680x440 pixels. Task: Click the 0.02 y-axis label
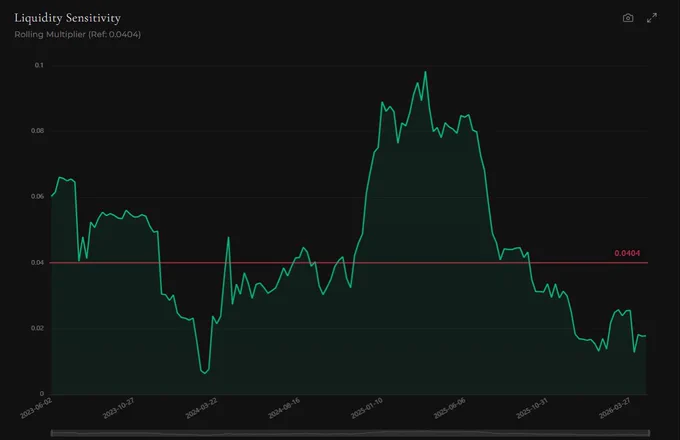pyautogui.click(x=37, y=328)
